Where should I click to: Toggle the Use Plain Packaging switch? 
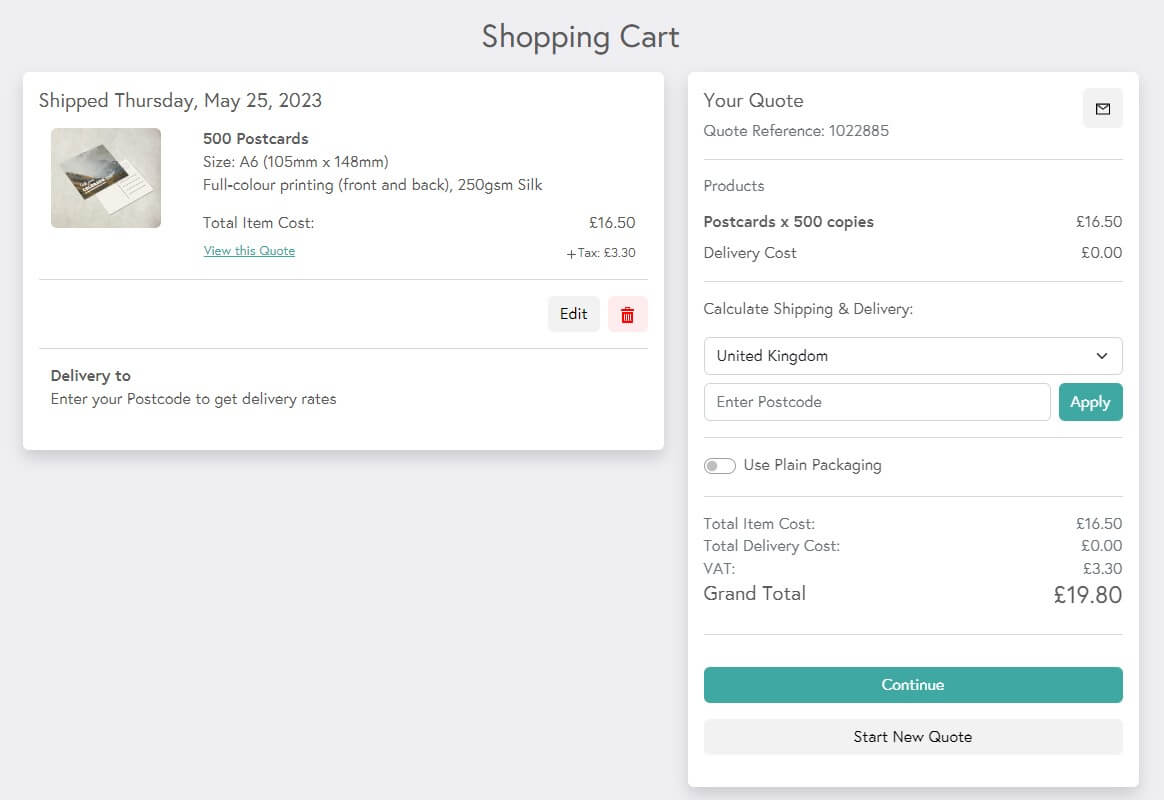(719, 465)
